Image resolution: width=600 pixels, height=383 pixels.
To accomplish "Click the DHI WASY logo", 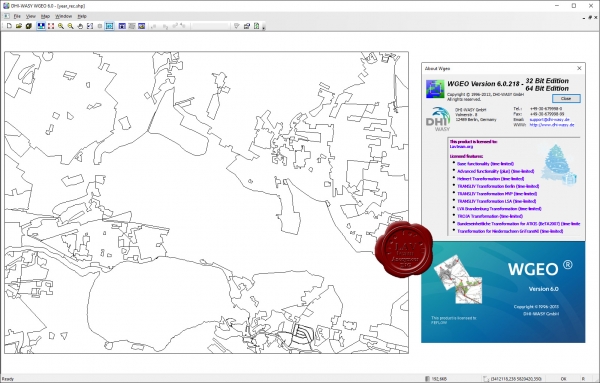I will pyautogui.click(x=438, y=119).
